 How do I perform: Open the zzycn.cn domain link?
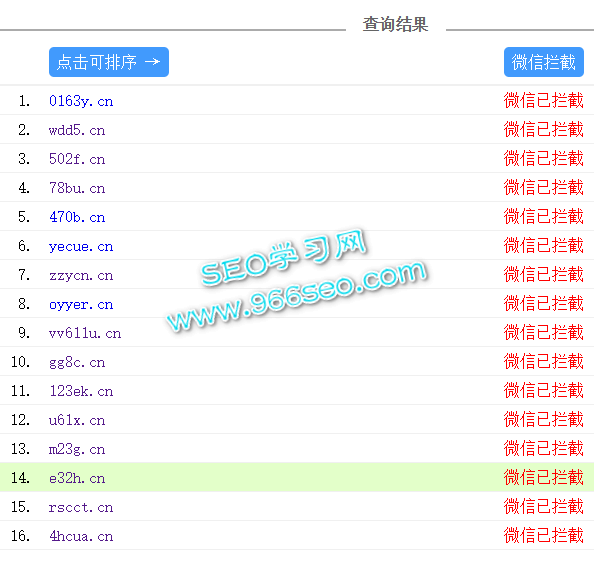coord(81,275)
